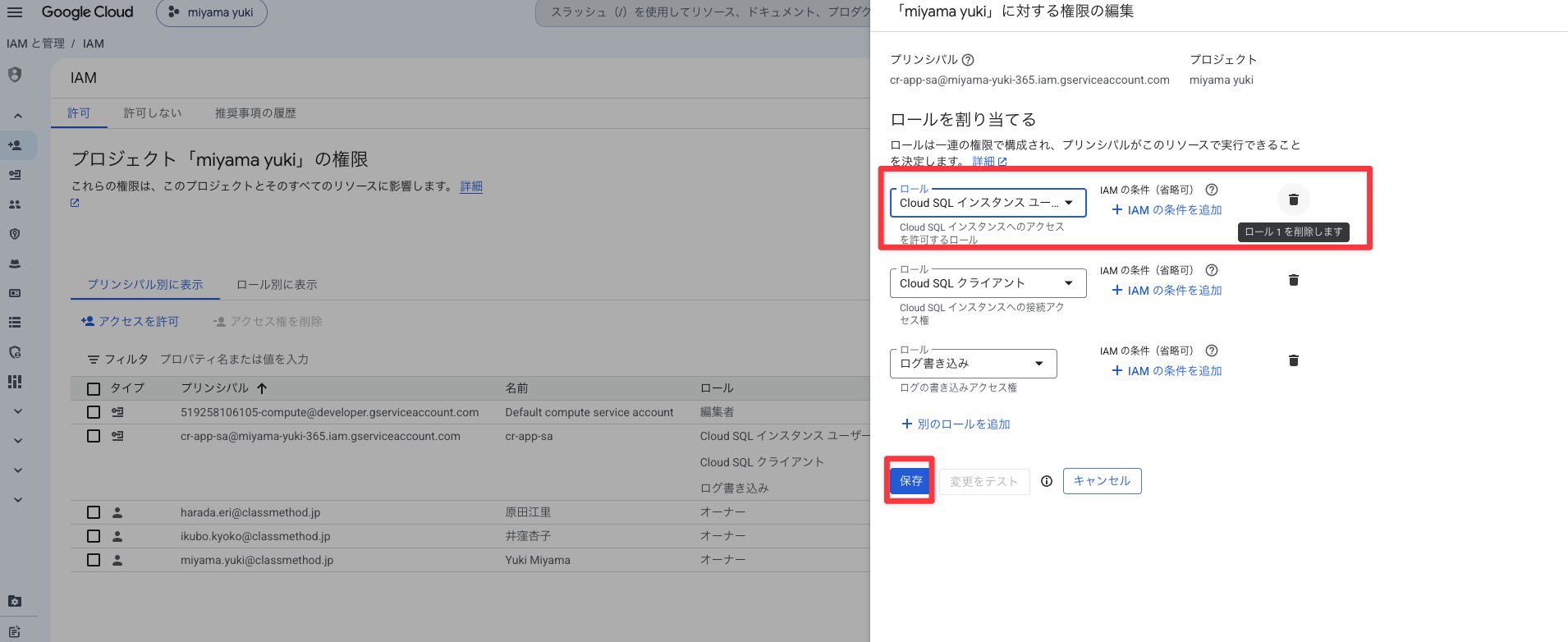
Task: Open the bulleted list sidebar icon
Action: click(x=15, y=323)
